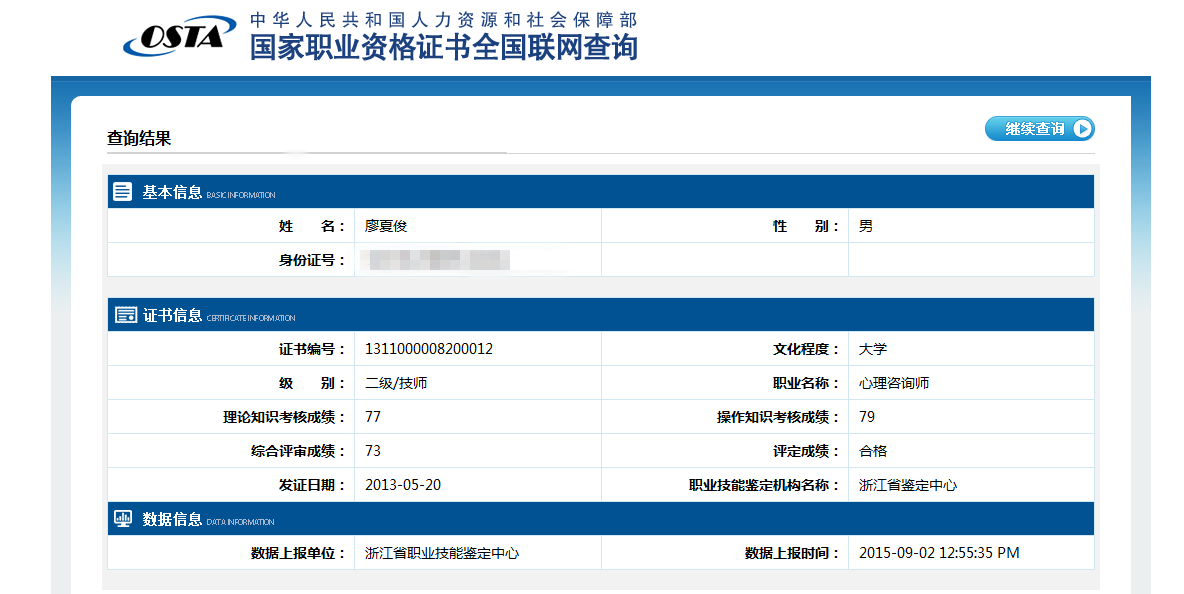Click the name value 廖夏俊
Screen dimensions: 1184x594
pyautogui.click(x=386, y=226)
